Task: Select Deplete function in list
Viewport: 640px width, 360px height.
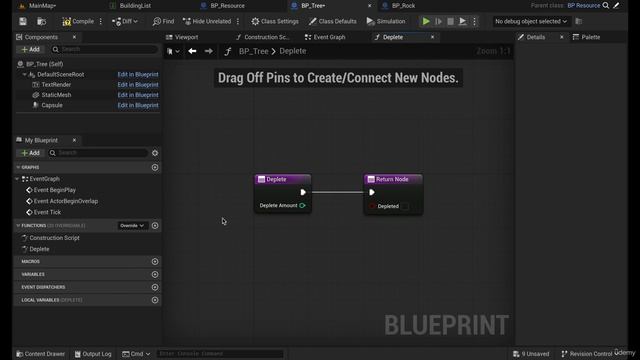Action: 39,249
